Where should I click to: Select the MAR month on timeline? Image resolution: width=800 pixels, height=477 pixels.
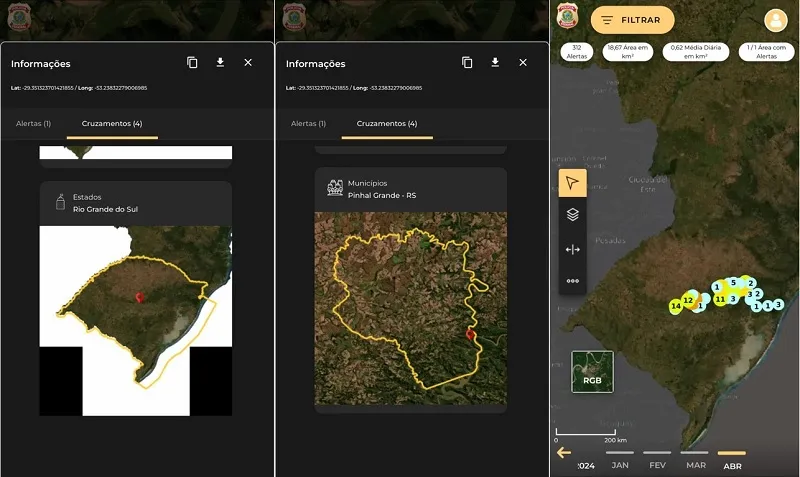695,464
